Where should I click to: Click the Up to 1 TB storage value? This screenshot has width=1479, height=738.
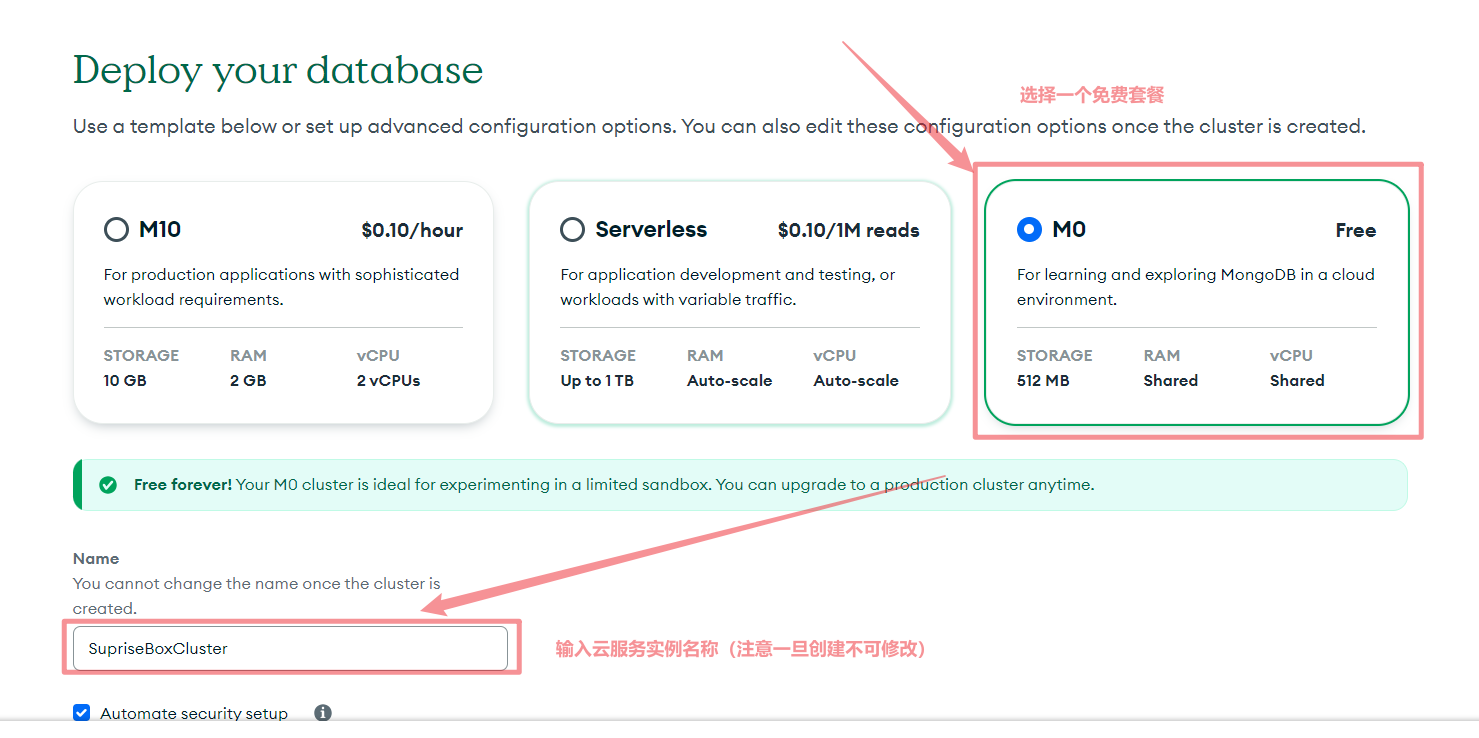pos(597,381)
